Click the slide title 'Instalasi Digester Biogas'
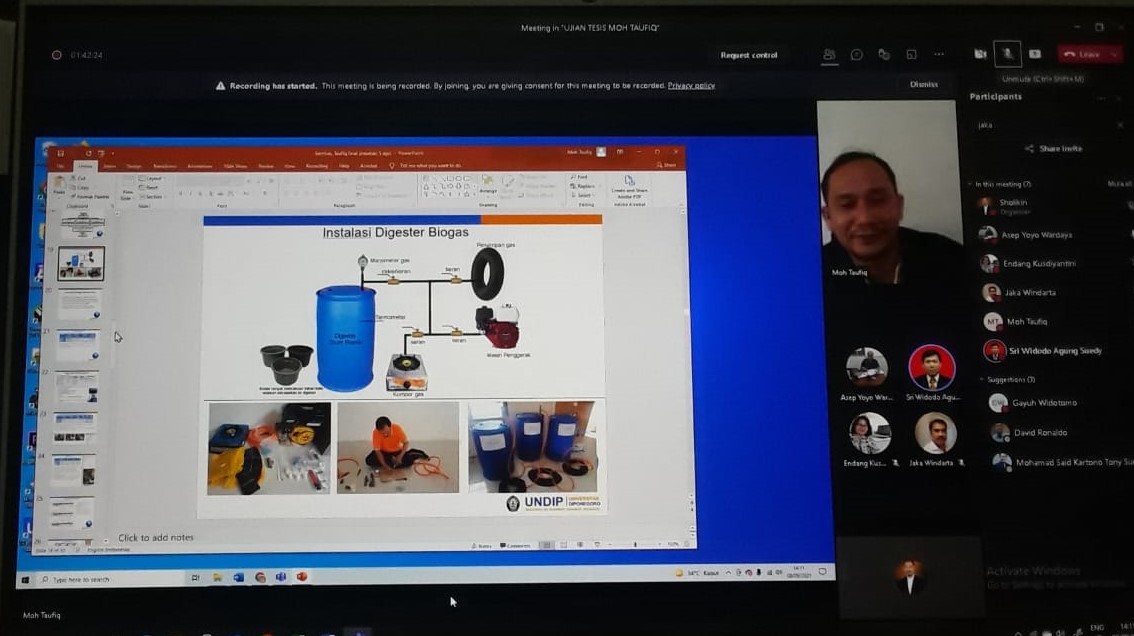Screen dimensions: 1134x636 pos(395,232)
